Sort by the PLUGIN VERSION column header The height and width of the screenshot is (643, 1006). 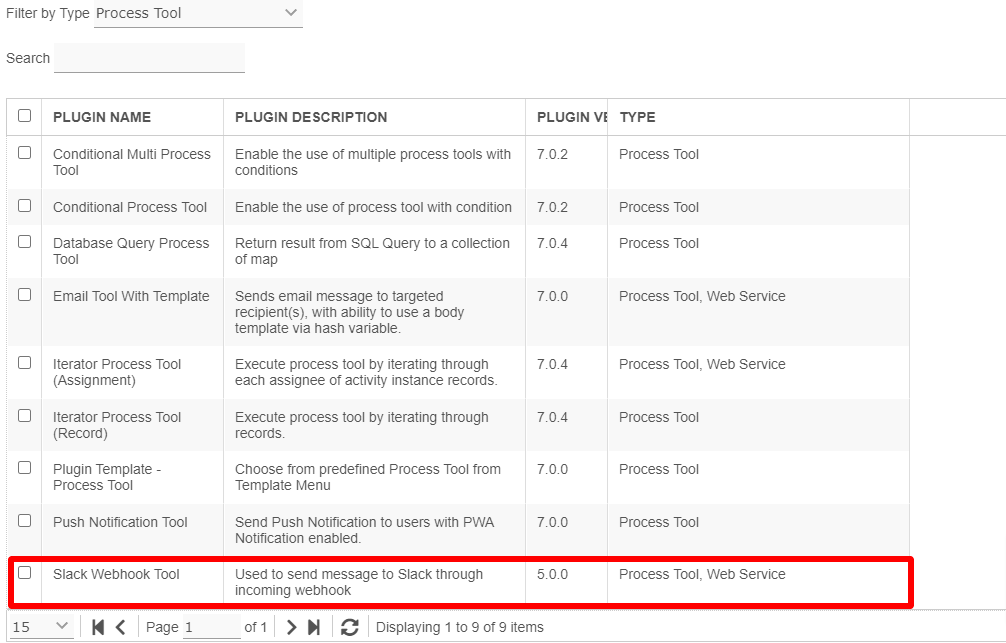point(572,117)
